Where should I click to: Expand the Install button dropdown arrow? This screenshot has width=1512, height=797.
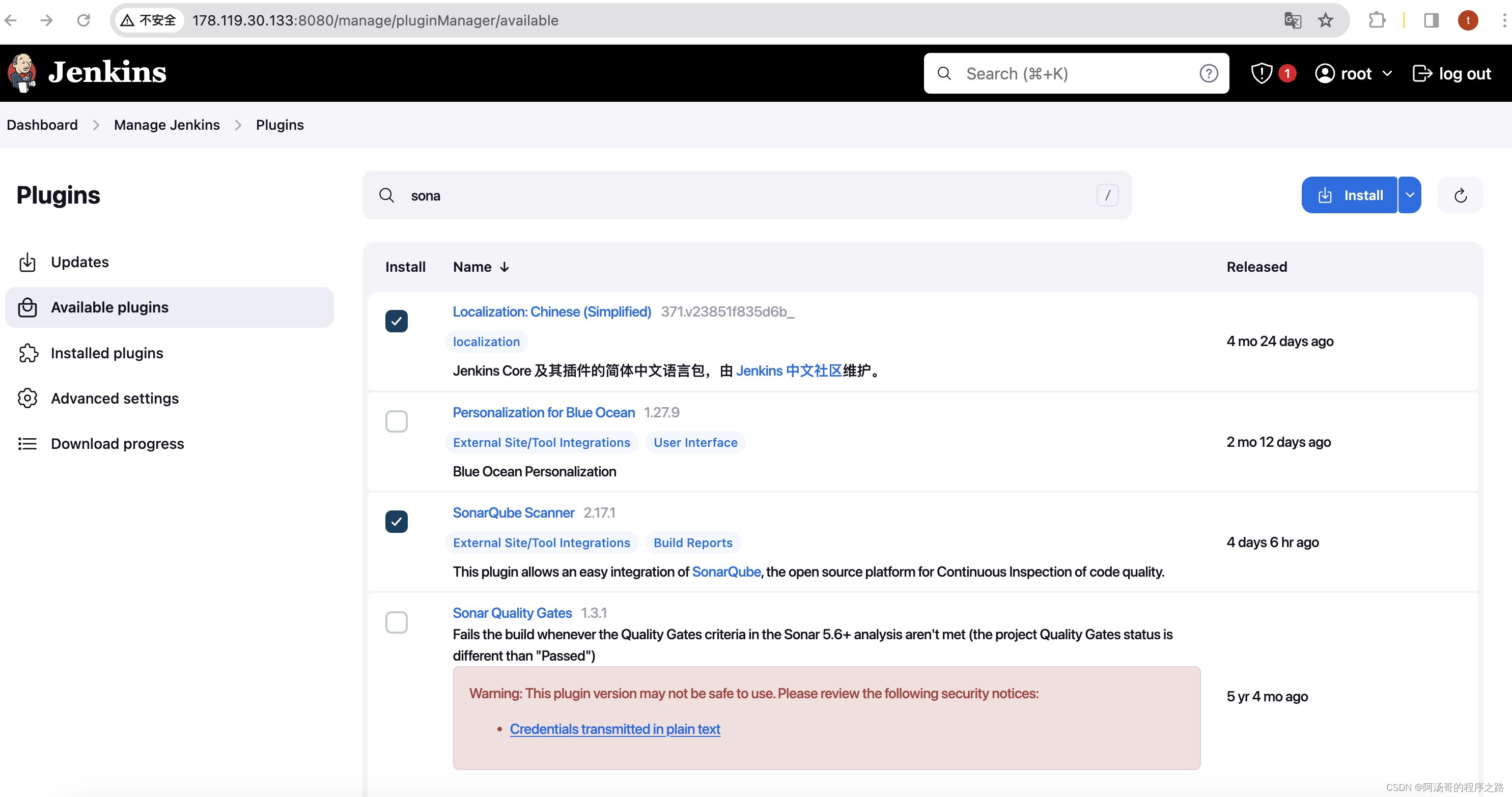pos(1410,195)
